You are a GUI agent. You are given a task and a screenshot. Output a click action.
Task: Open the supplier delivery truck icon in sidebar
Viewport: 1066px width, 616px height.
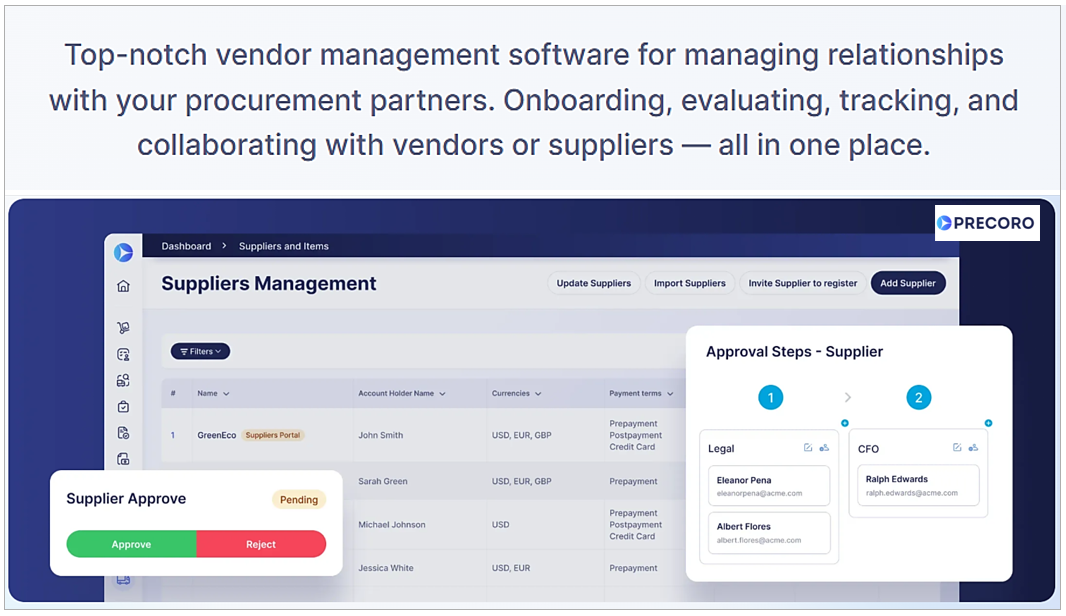[122, 328]
